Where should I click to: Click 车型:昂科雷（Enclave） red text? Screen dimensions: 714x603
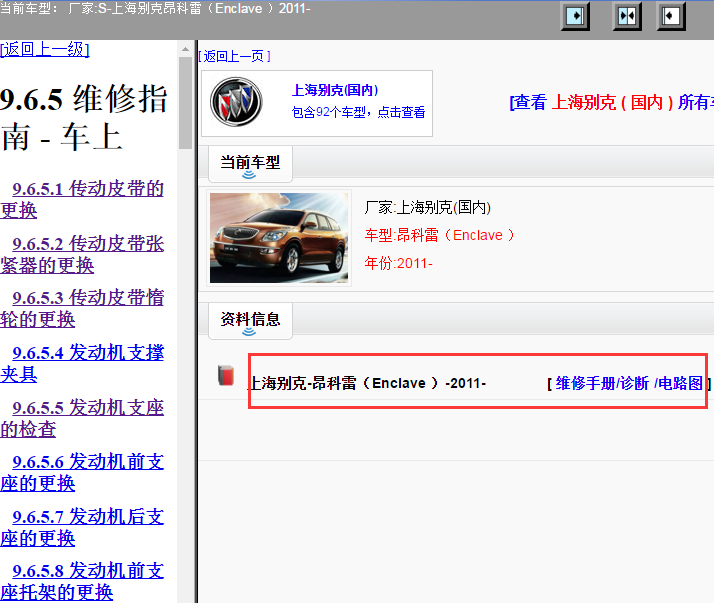[439, 235]
